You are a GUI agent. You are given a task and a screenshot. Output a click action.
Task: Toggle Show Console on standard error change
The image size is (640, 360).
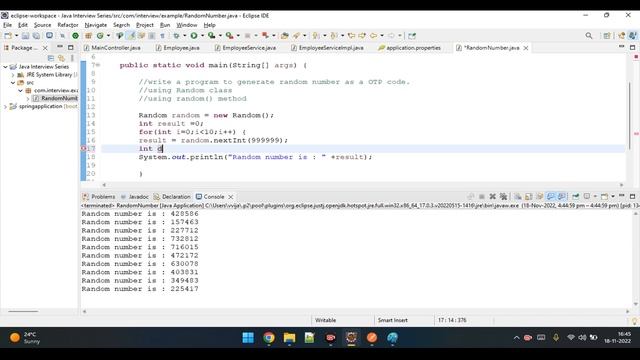[562, 196]
